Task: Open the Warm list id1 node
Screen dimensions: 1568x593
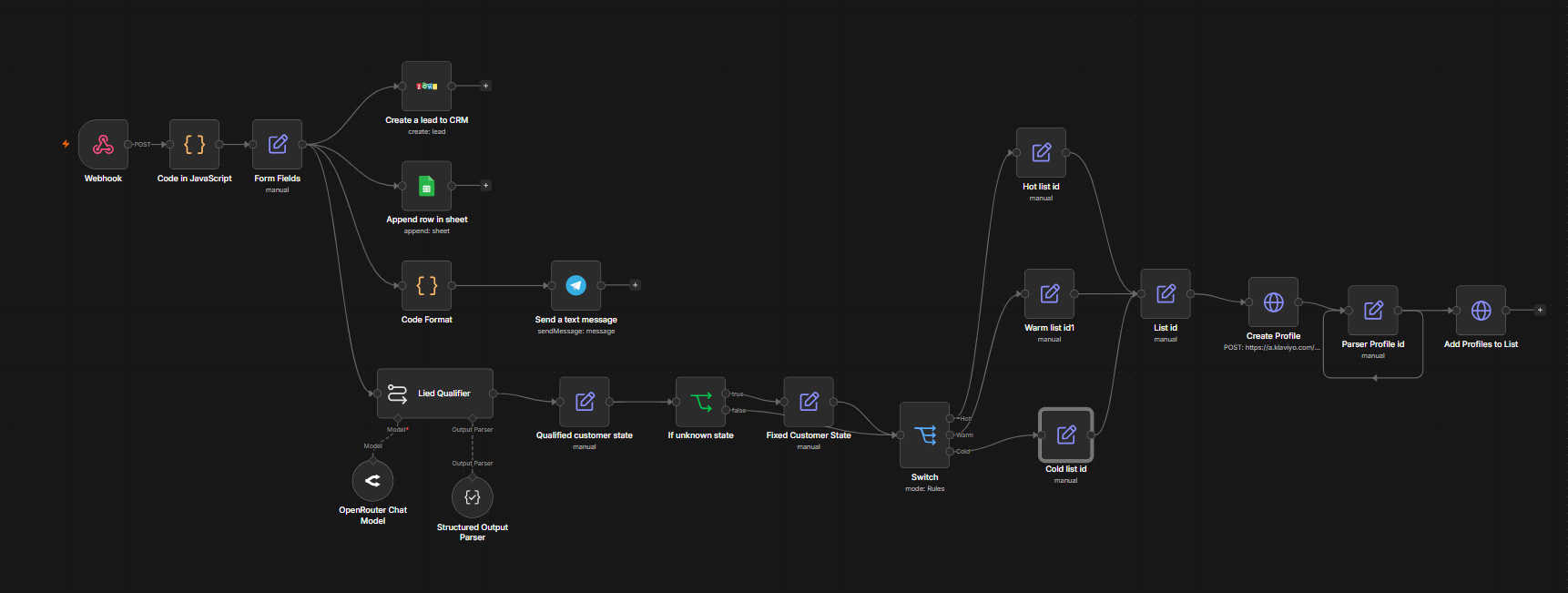Action: coord(1049,293)
